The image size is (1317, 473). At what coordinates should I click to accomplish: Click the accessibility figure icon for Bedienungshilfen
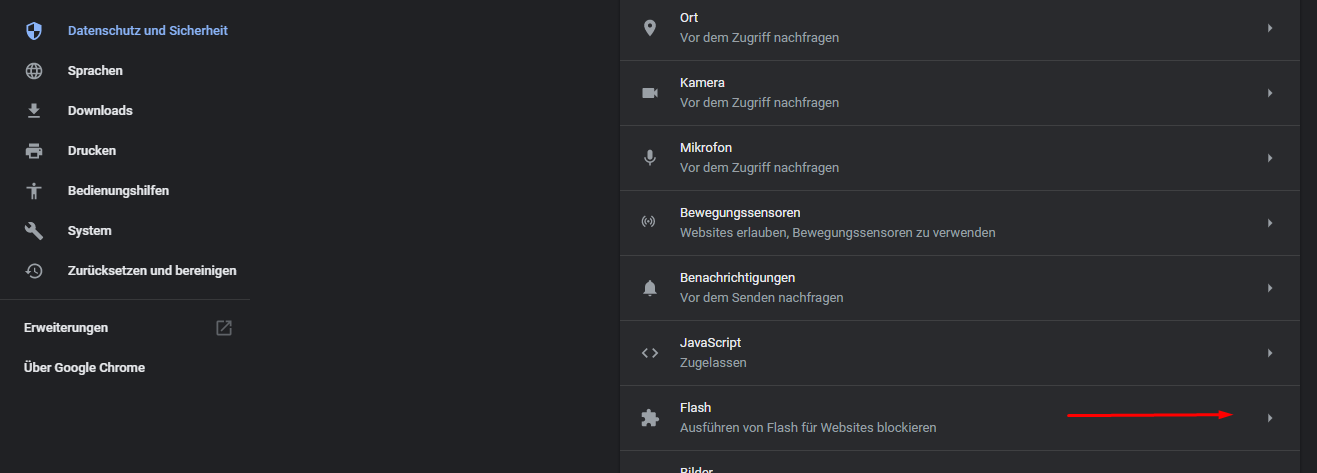coord(34,191)
